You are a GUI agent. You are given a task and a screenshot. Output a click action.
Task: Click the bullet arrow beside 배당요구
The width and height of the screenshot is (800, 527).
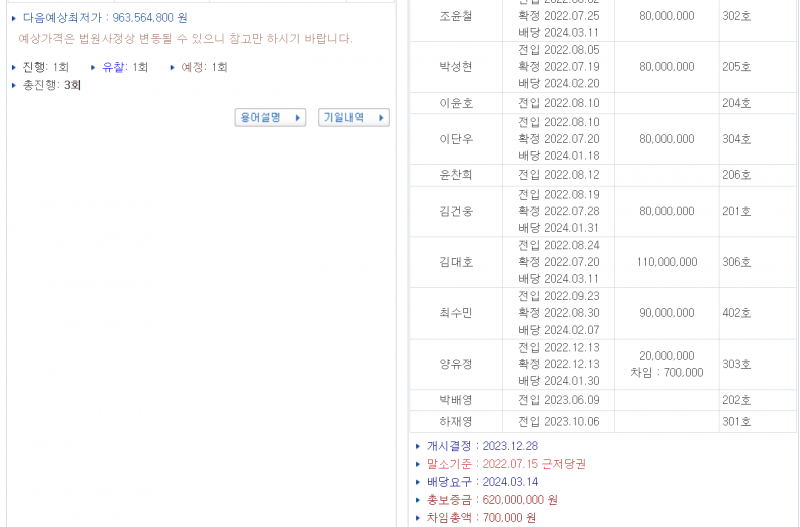click(x=417, y=482)
